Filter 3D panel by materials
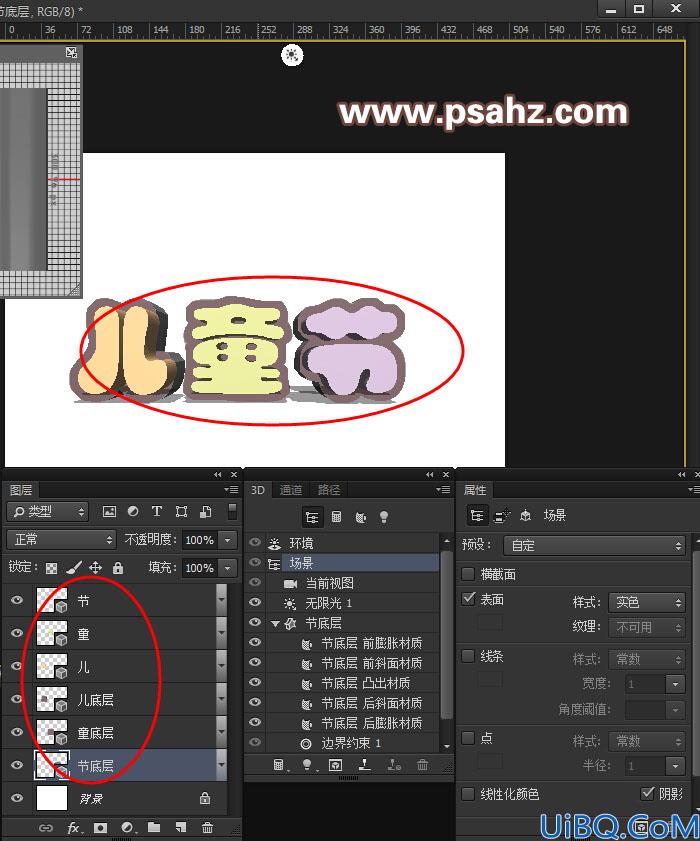Viewport: 700px width, 841px height. (360, 517)
